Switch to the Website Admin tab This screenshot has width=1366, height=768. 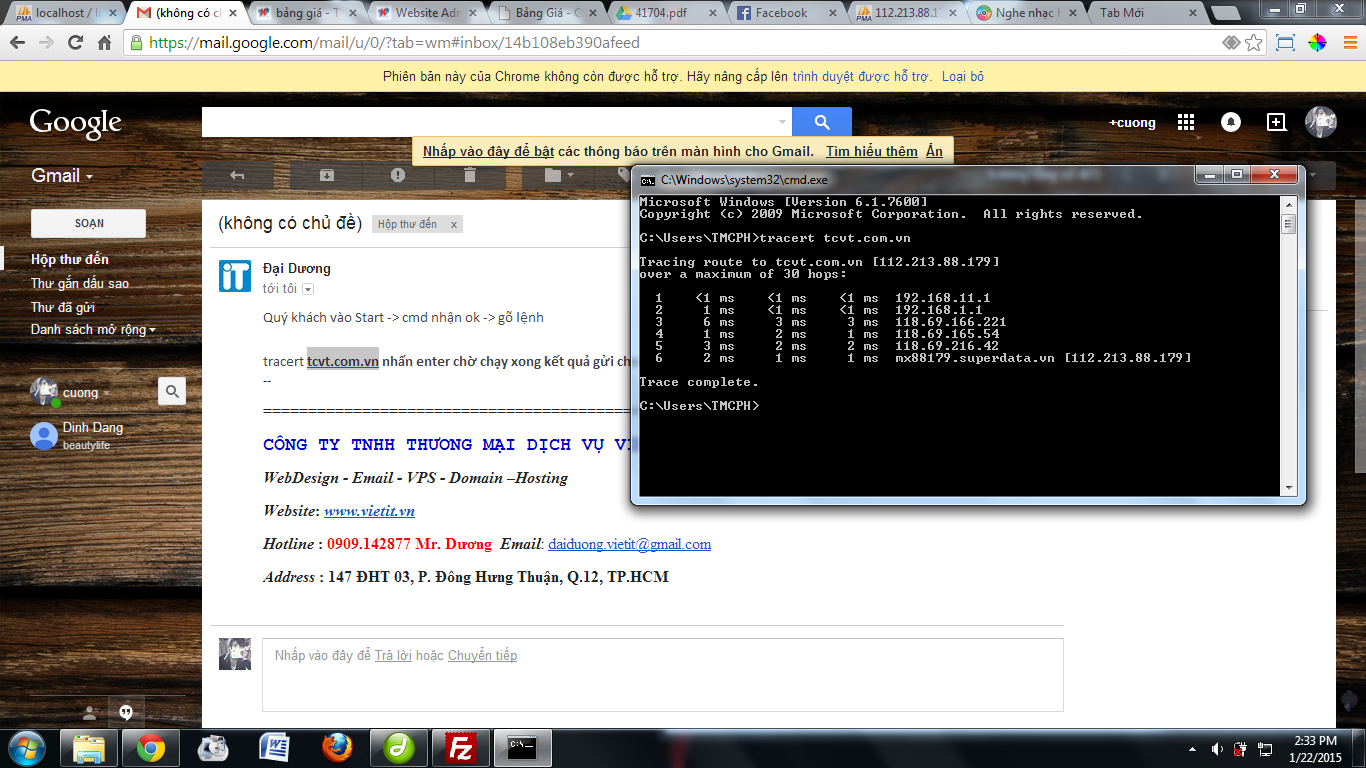click(425, 13)
